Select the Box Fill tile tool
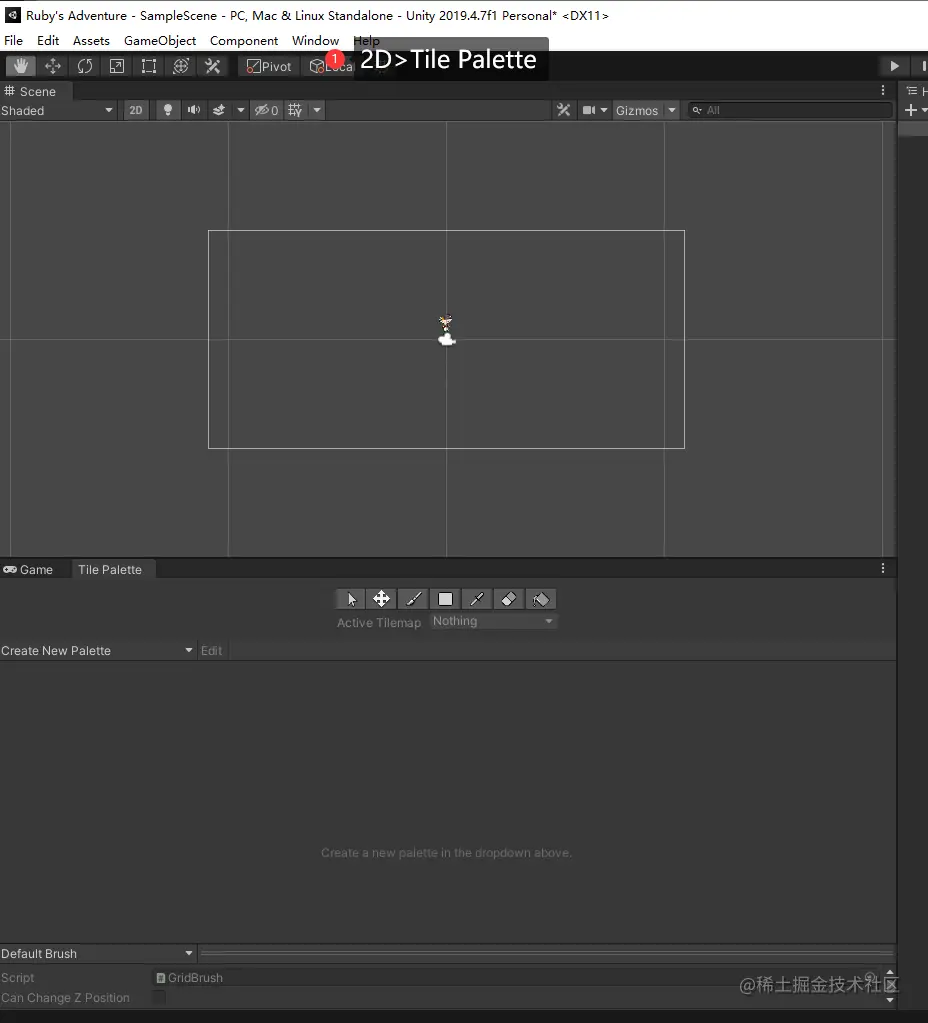928x1023 pixels. tap(446, 599)
